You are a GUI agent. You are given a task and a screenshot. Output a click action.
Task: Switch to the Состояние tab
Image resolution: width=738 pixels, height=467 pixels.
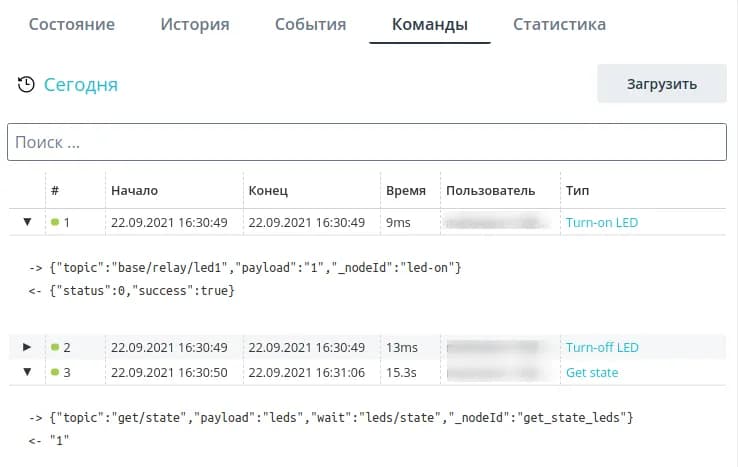click(72, 24)
